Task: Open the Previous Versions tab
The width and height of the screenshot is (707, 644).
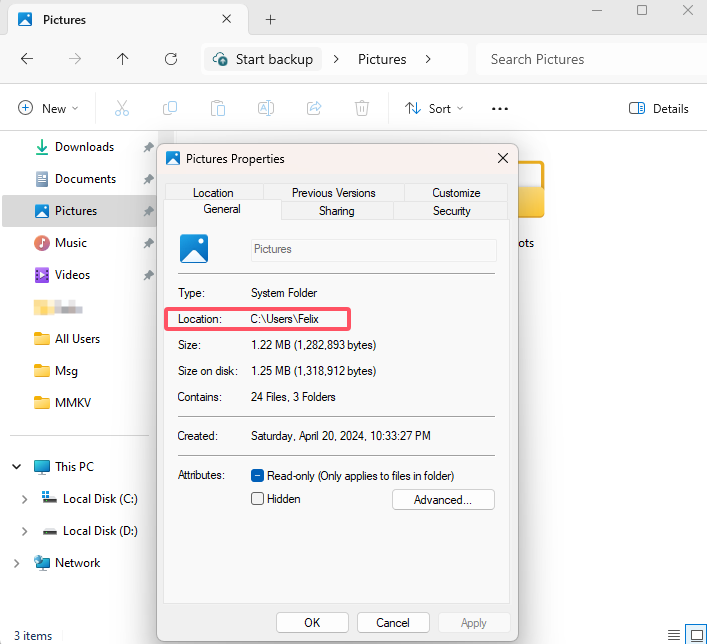Action: coord(333,193)
